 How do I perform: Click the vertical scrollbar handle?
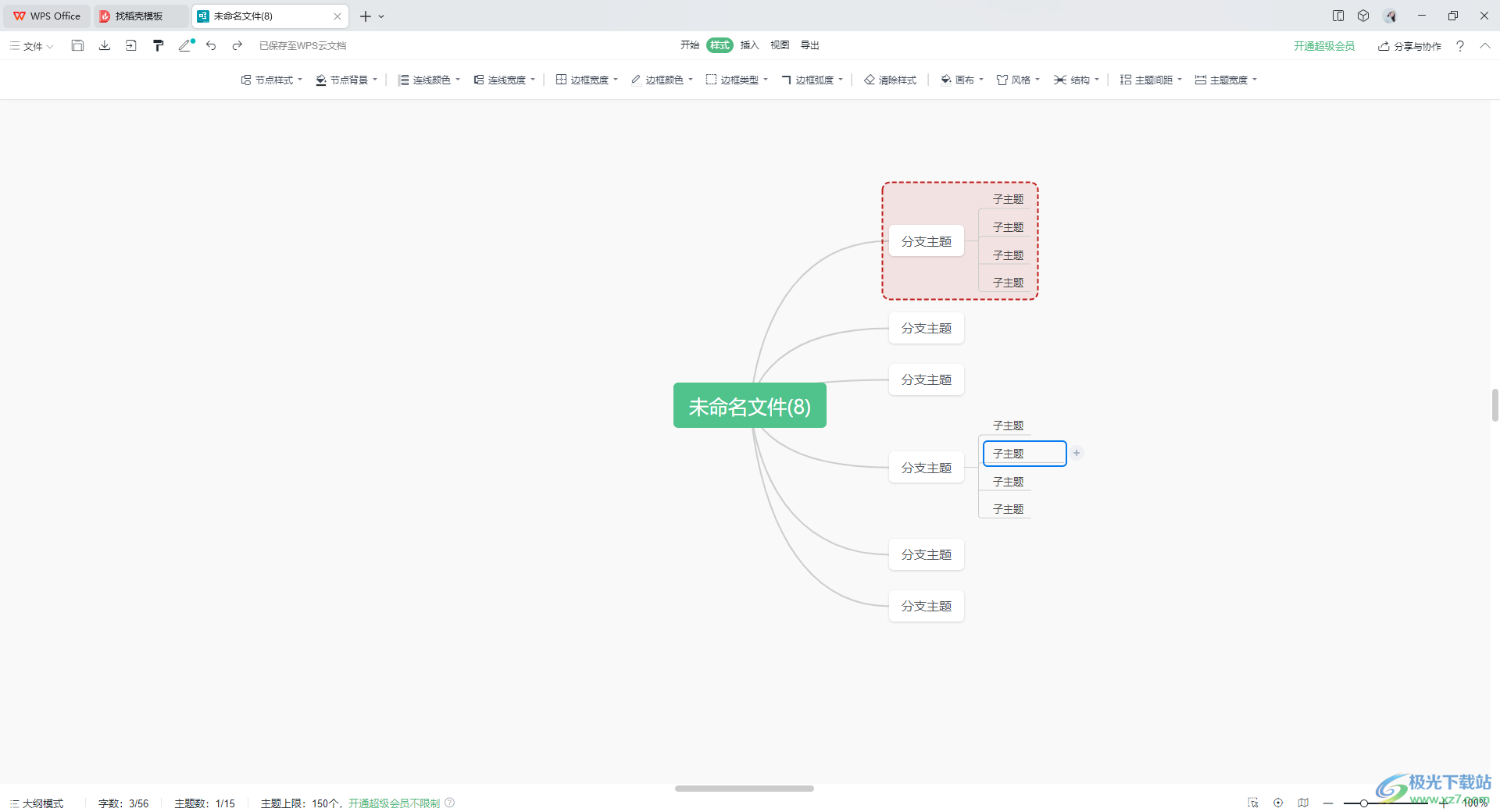pyautogui.click(x=1495, y=405)
